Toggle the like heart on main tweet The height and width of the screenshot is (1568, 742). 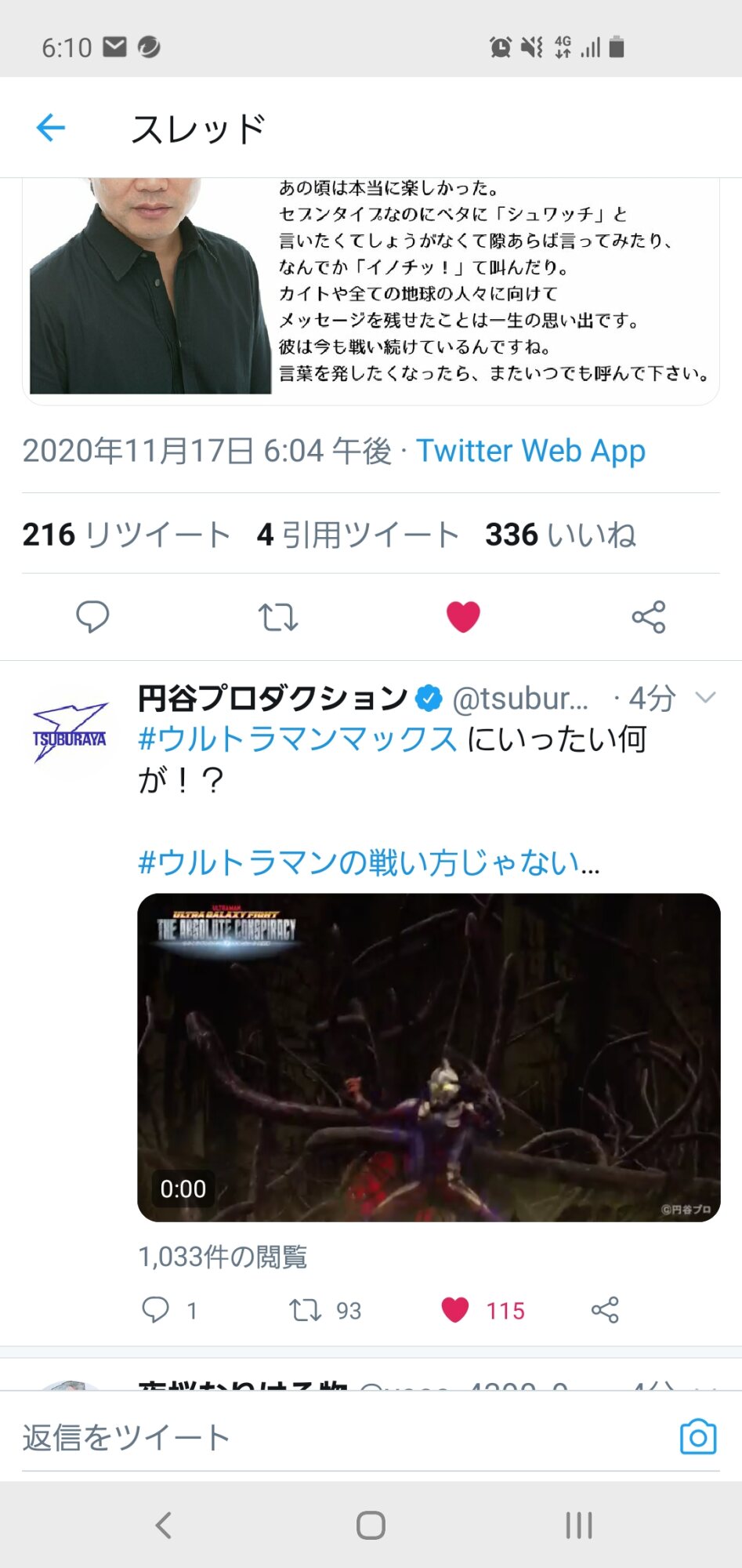(x=463, y=617)
